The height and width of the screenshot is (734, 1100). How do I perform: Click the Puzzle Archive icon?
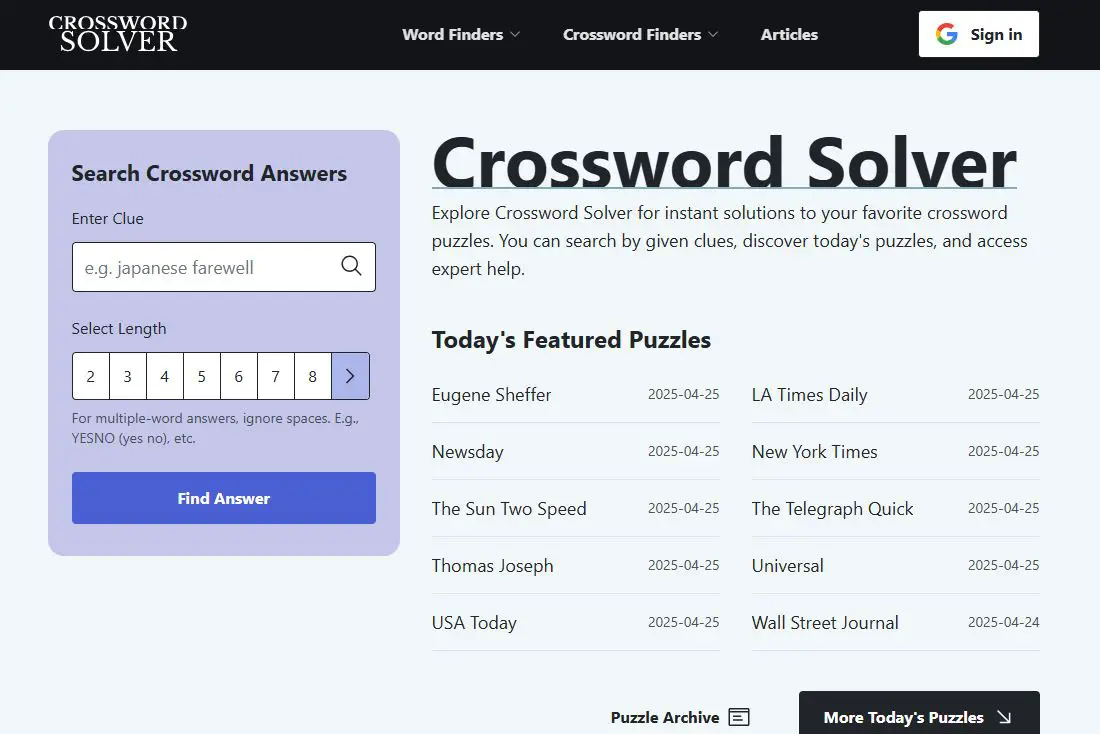pos(739,717)
